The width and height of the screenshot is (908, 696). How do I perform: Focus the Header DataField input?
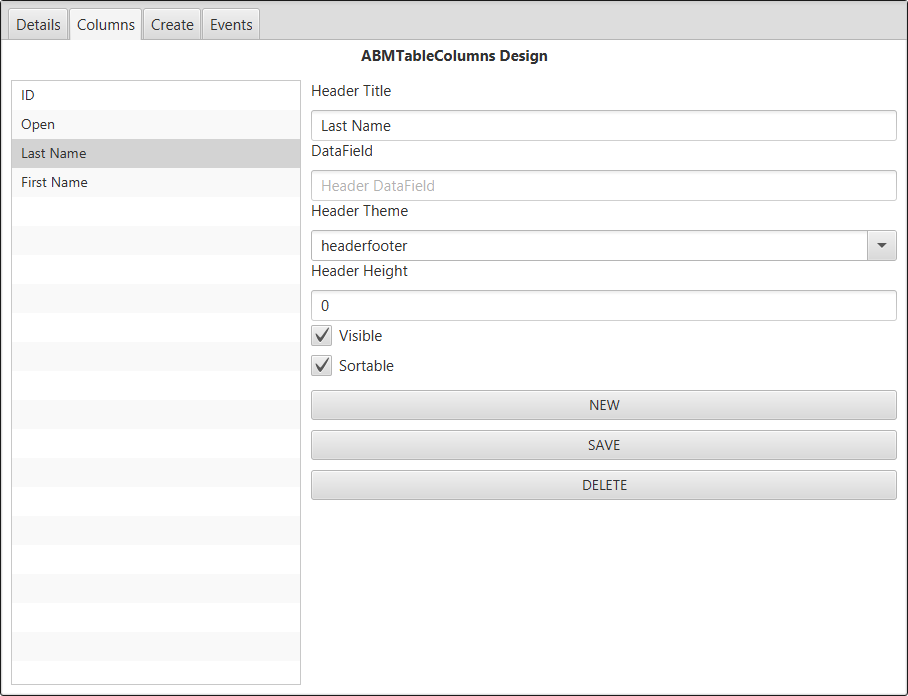(x=603, y=186)
